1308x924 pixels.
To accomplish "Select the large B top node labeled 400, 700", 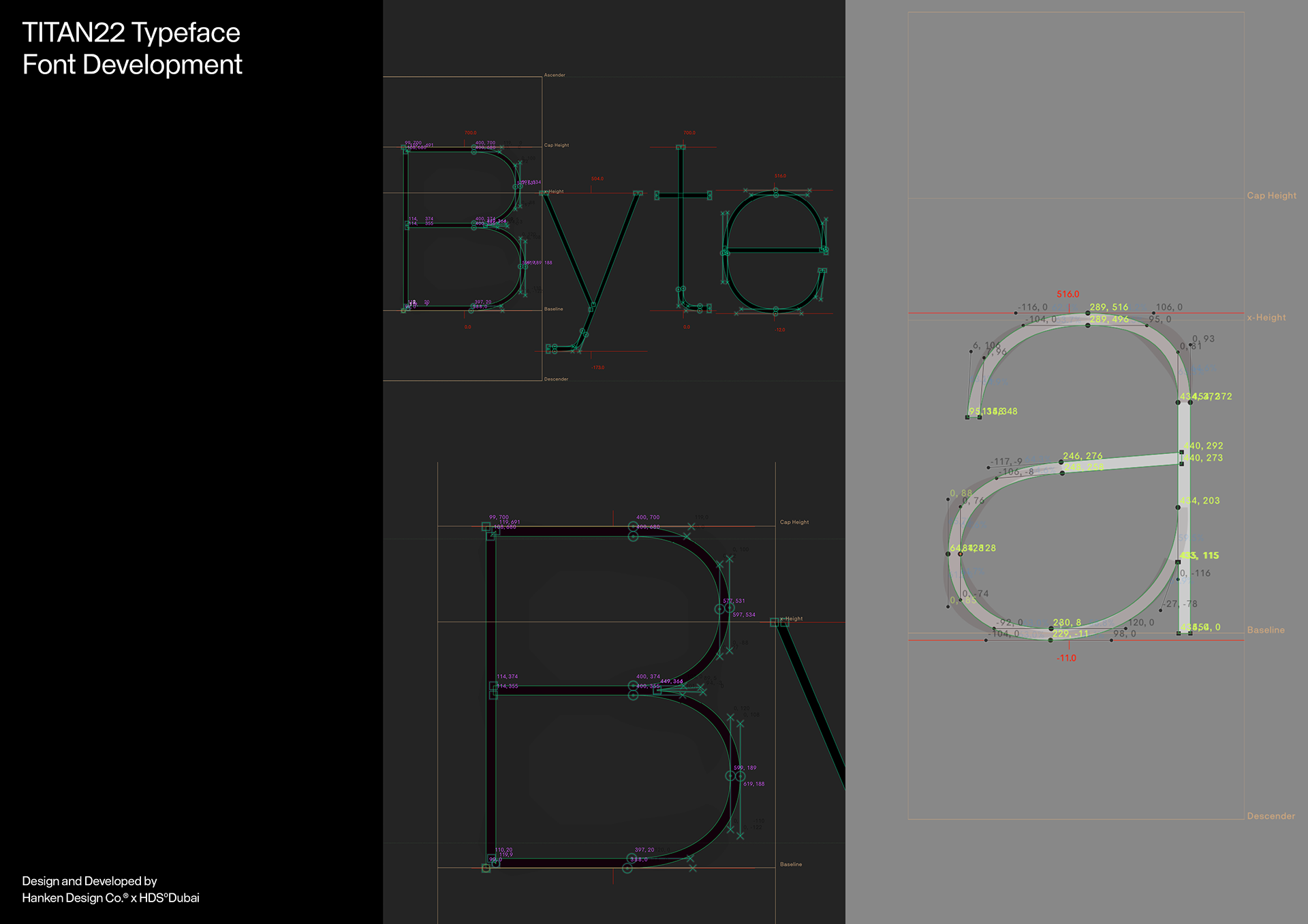I will (x=633, y=526).
